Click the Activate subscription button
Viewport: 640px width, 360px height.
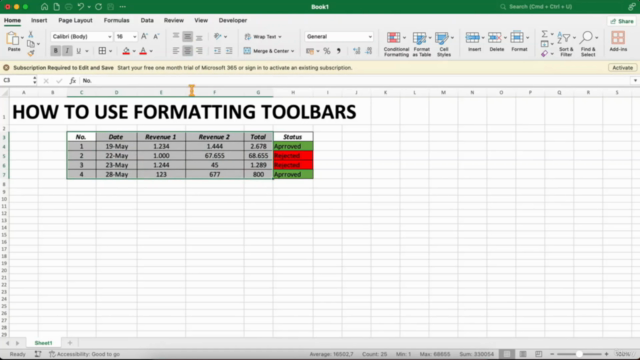tap(622, 68)
